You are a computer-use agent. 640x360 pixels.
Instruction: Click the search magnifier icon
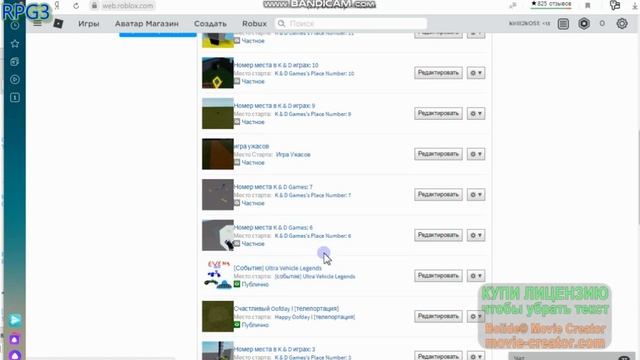(281, 24)
